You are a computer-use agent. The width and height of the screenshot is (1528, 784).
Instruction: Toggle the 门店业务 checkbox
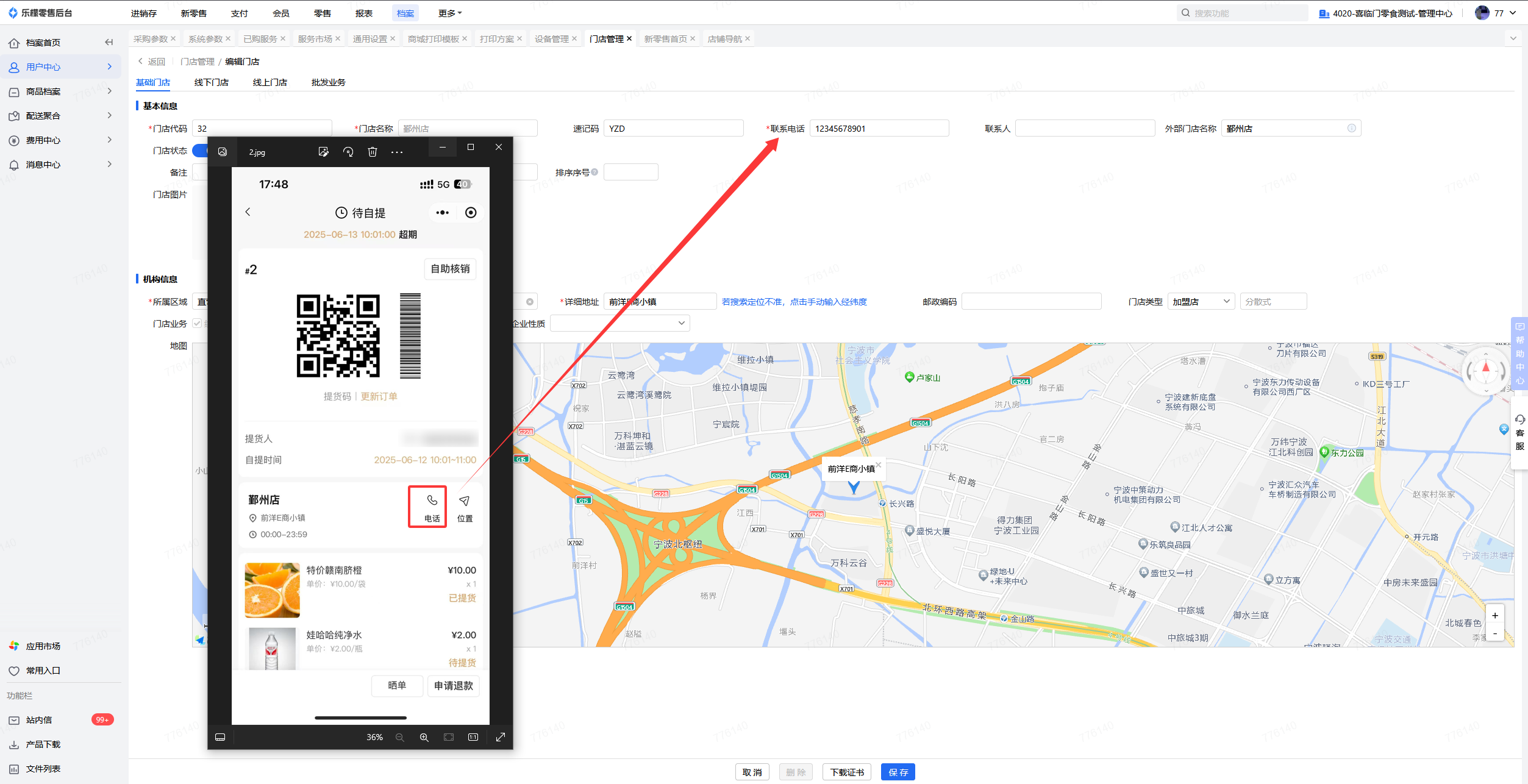tap(197, 324)
